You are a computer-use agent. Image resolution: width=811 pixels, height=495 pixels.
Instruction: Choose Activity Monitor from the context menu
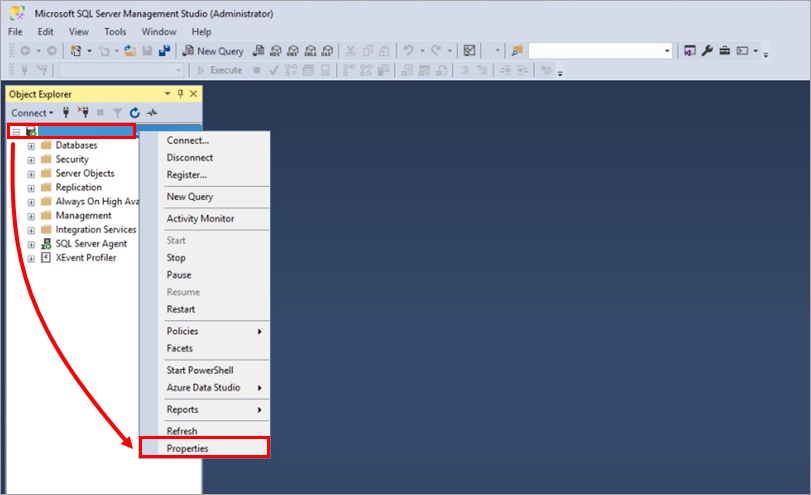[x=205, y=218]
